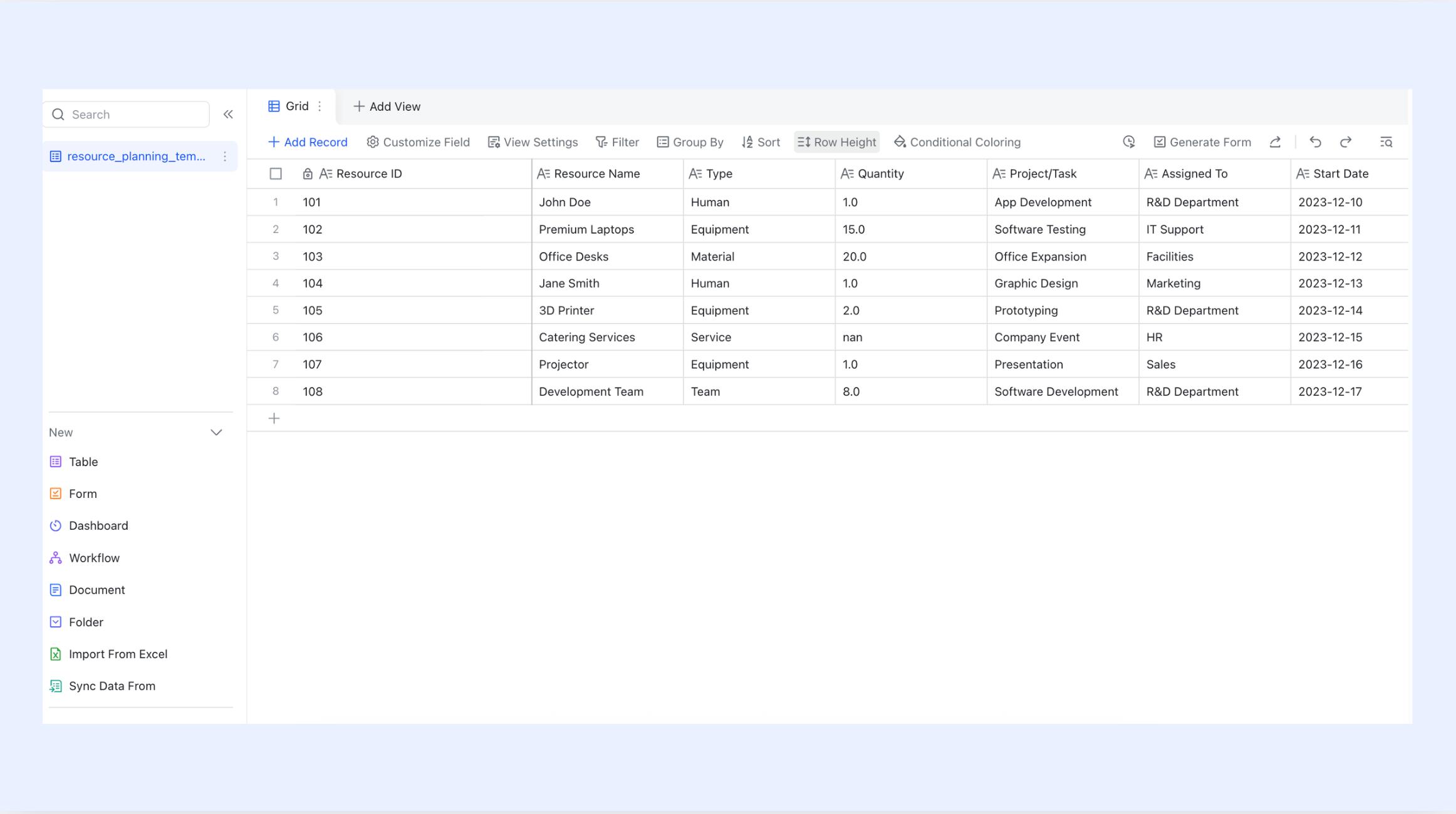This screenshot has width=1456, height=814.
Task: Select the 15.0 quantity cell
Action: [x=911, y=229]
